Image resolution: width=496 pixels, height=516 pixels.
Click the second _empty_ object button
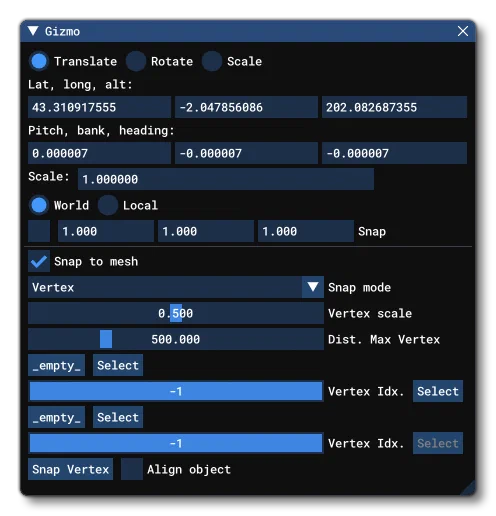point(56,417)
